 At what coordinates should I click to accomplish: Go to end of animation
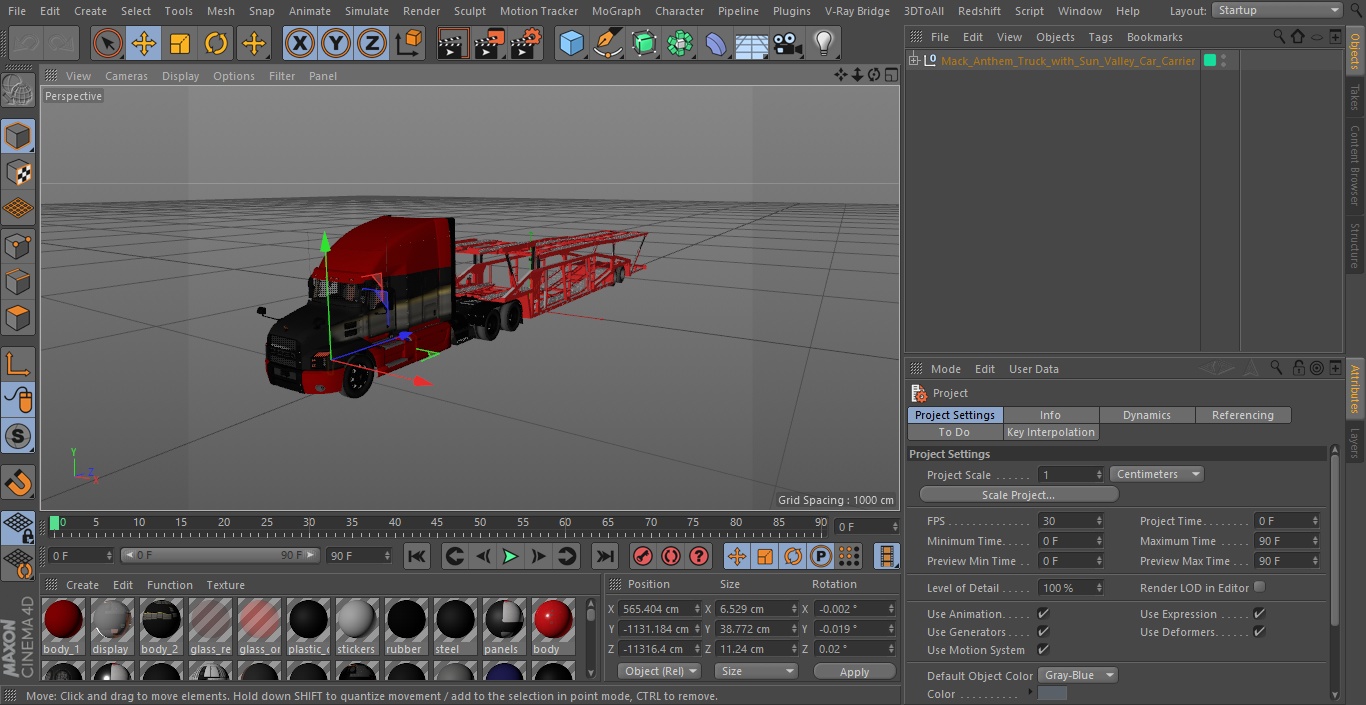(x=605, y=556)
